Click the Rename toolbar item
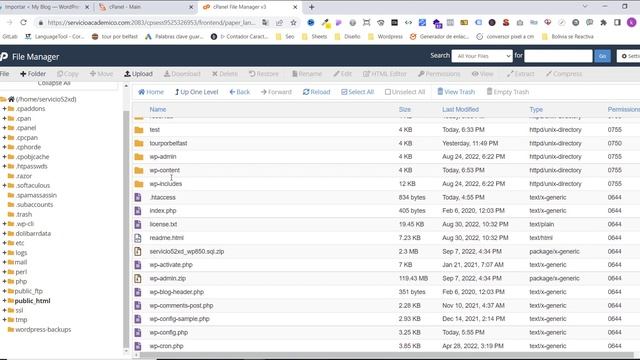 (307, 74)
